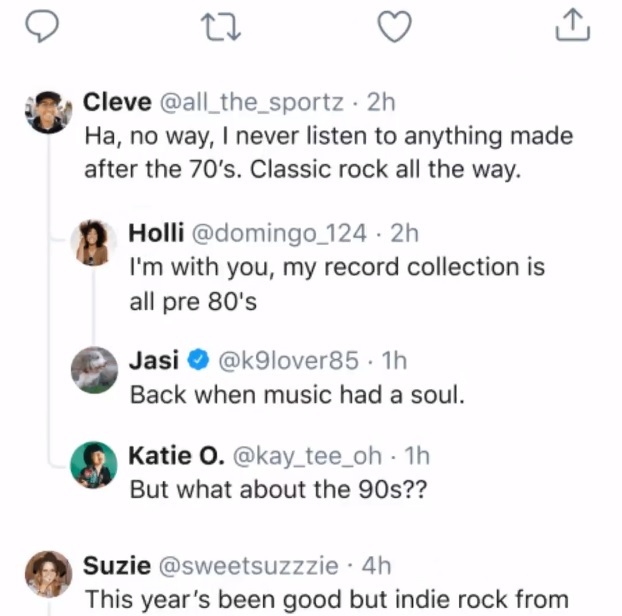Open the reply "Back when music had a soul."
The width and height of the screenshot is (622, 616).
[x=297, y=394]
